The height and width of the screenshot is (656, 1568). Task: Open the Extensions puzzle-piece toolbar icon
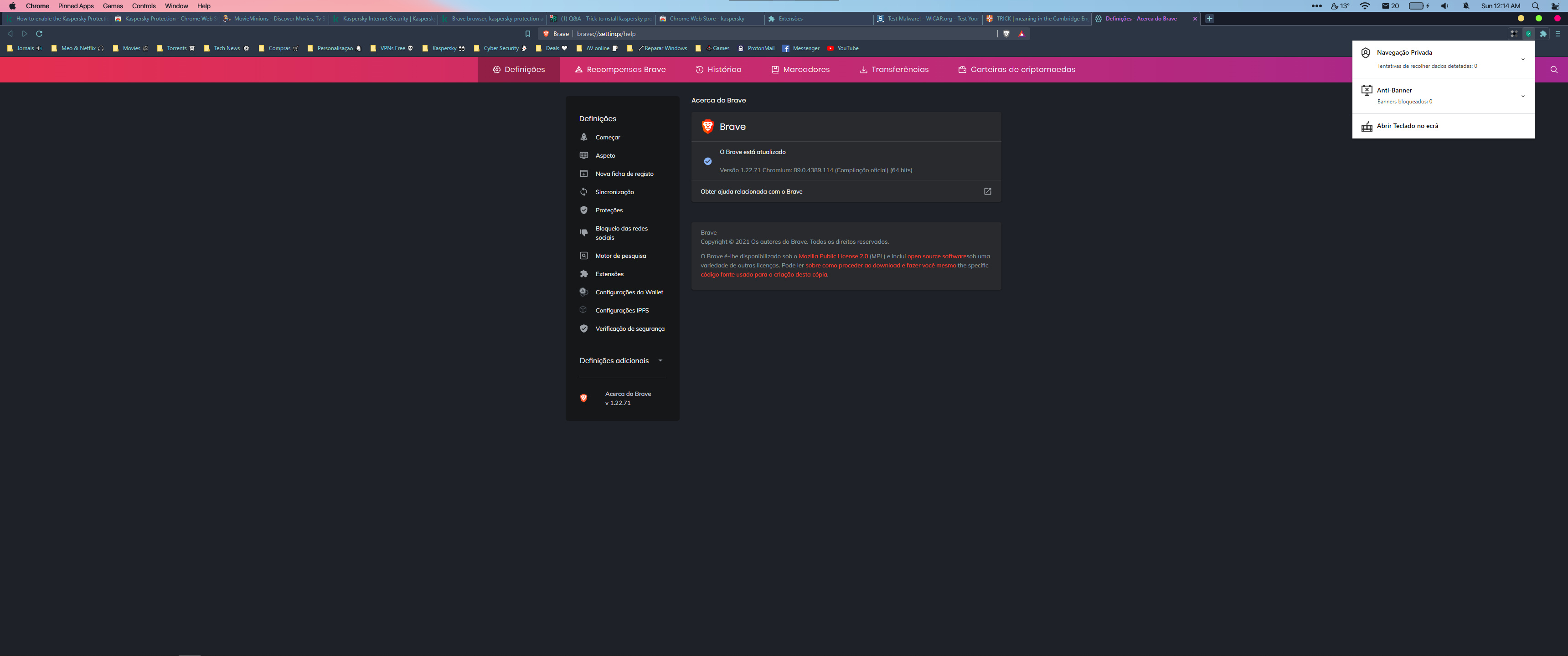click(1543, 34)
